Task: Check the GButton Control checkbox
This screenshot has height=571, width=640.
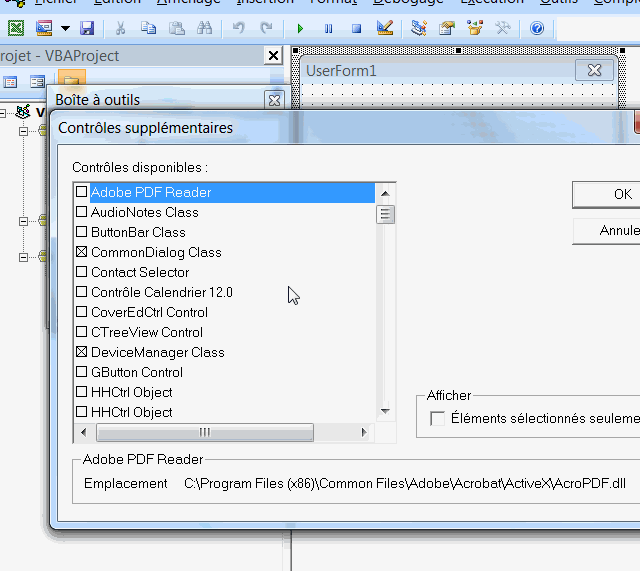Action: pyautogui.click(x=82, y=371)
